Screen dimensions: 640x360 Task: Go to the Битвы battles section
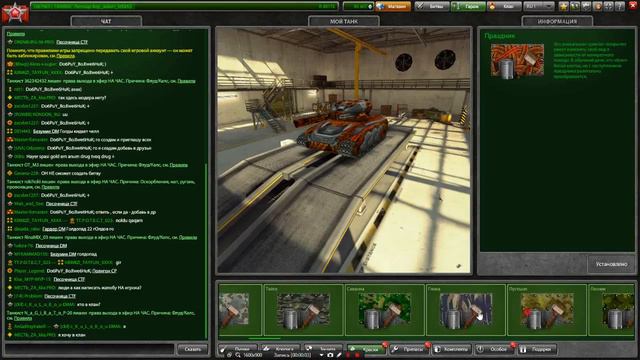pyautogui.click(x=432, y=6)
